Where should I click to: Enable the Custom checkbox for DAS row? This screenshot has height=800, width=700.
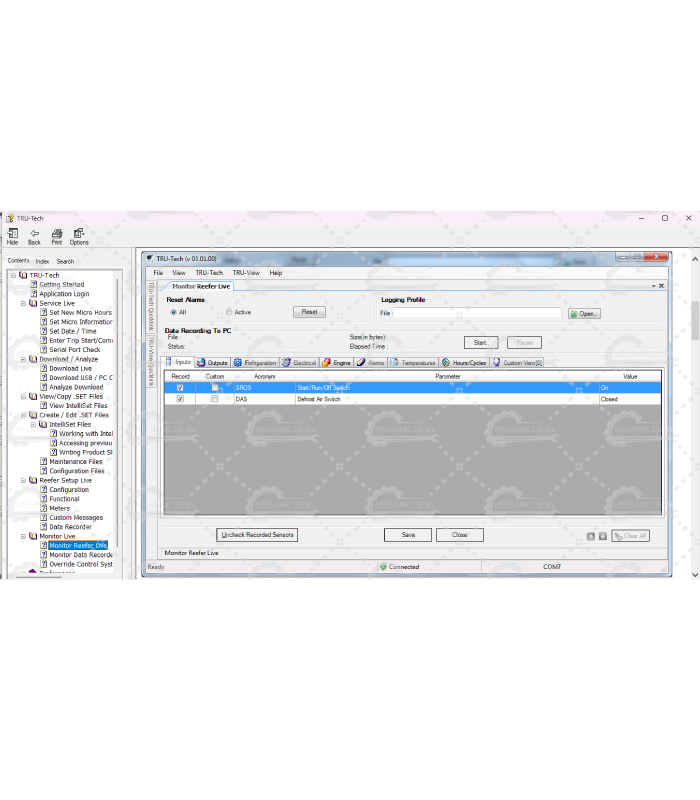(214, 399)
